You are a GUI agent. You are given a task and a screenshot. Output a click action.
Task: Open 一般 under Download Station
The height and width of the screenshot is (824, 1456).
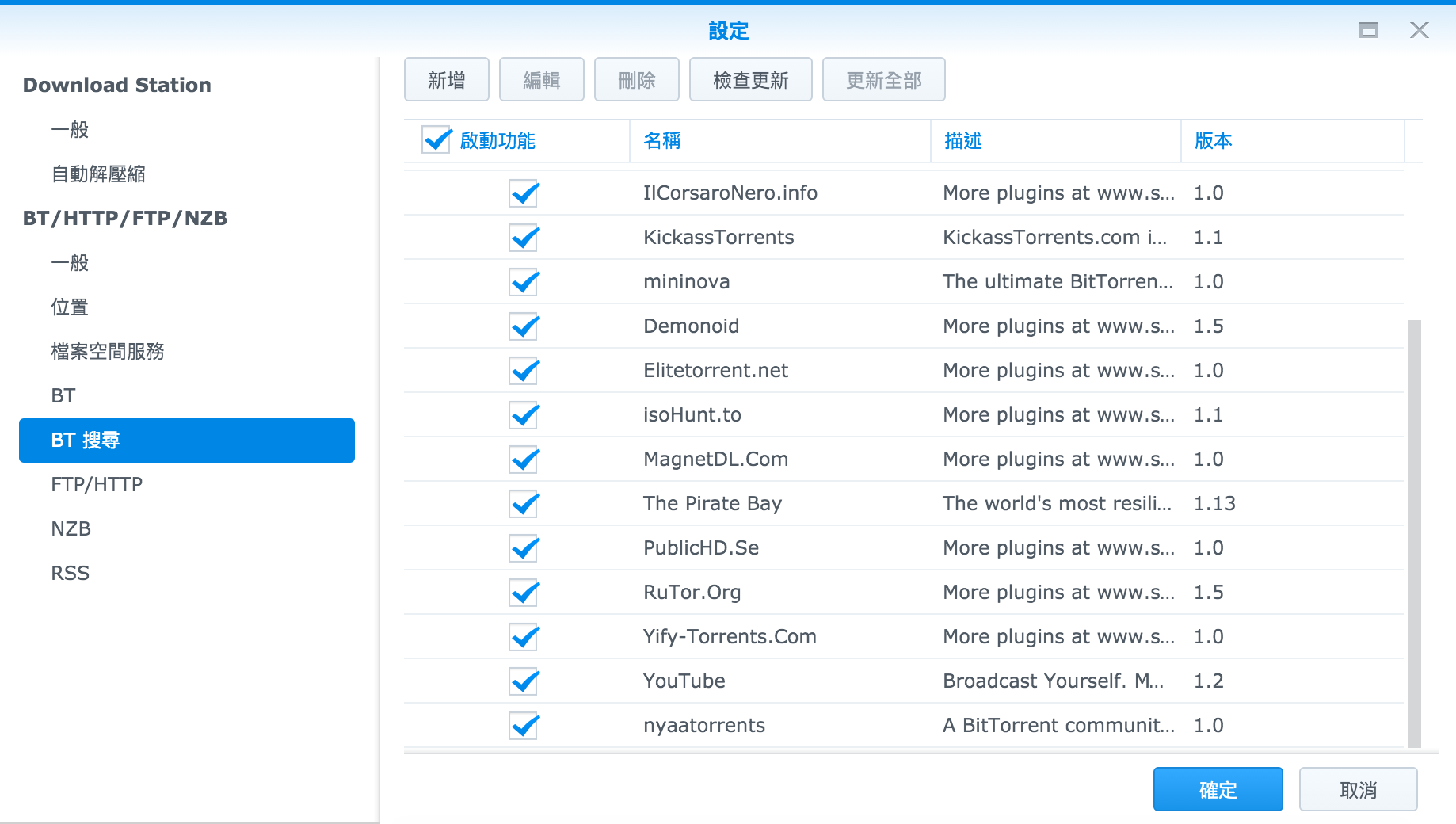coord(187,129)
